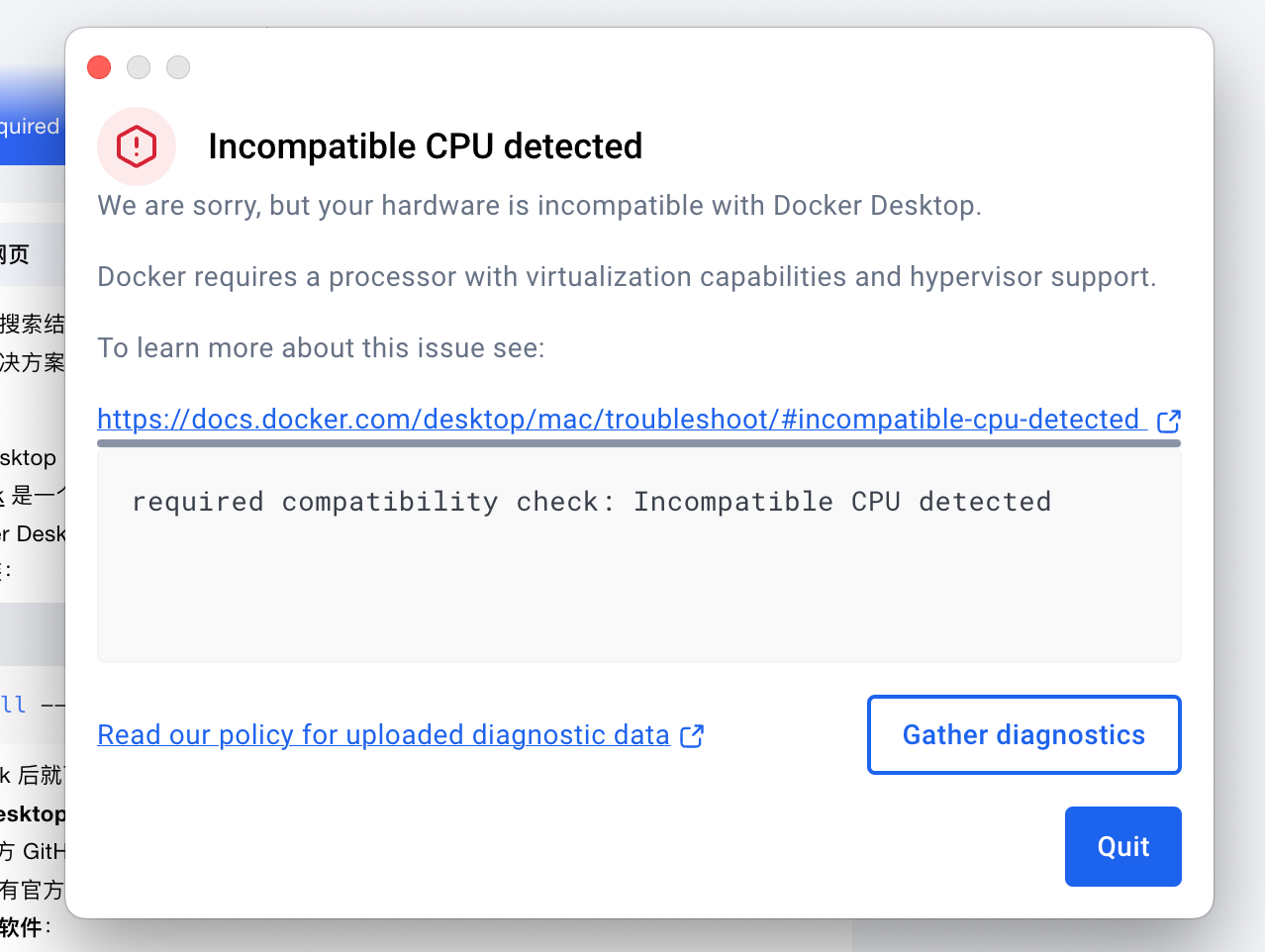Open external-link icon after troubleshoot URL
The width and height of the screenshot is (1265, 952).
click(x=1169, y=422)
